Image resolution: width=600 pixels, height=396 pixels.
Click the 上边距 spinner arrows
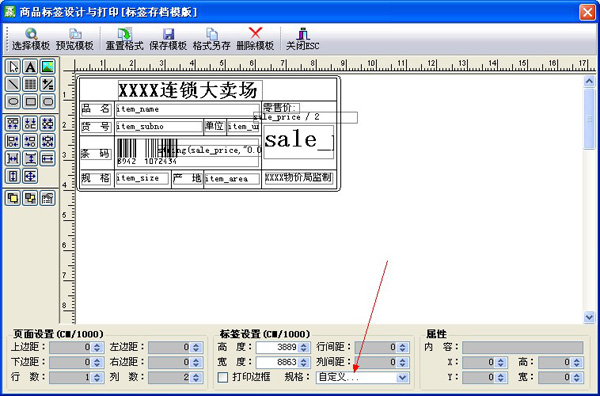click(x=97, y=347)
